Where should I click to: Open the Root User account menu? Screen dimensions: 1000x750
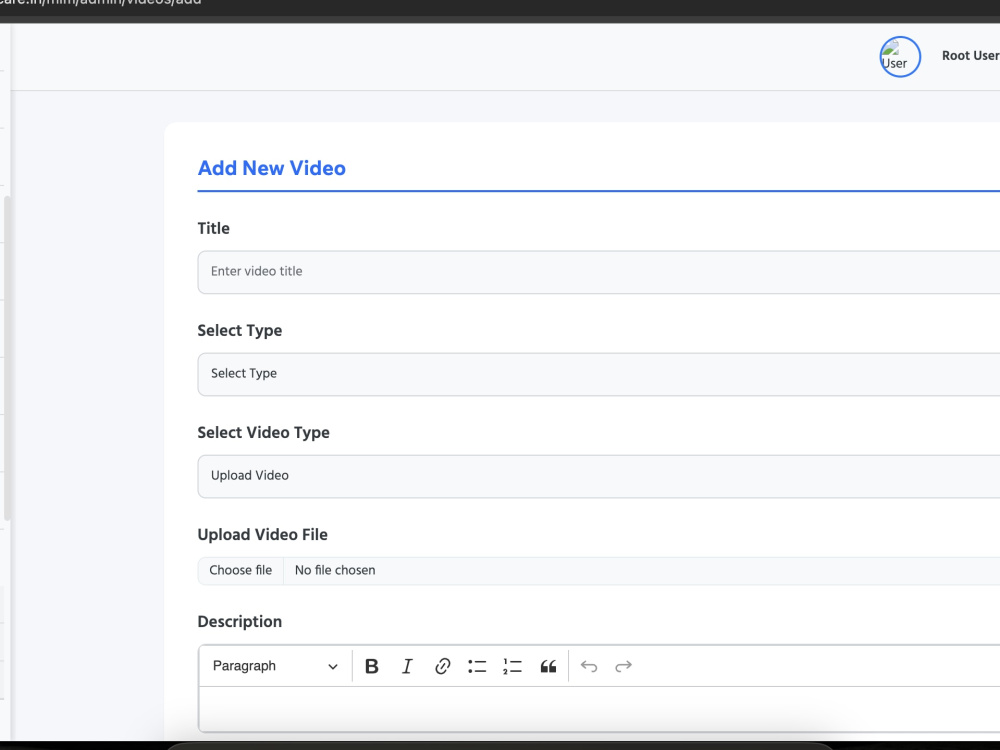tap(970, 55)
